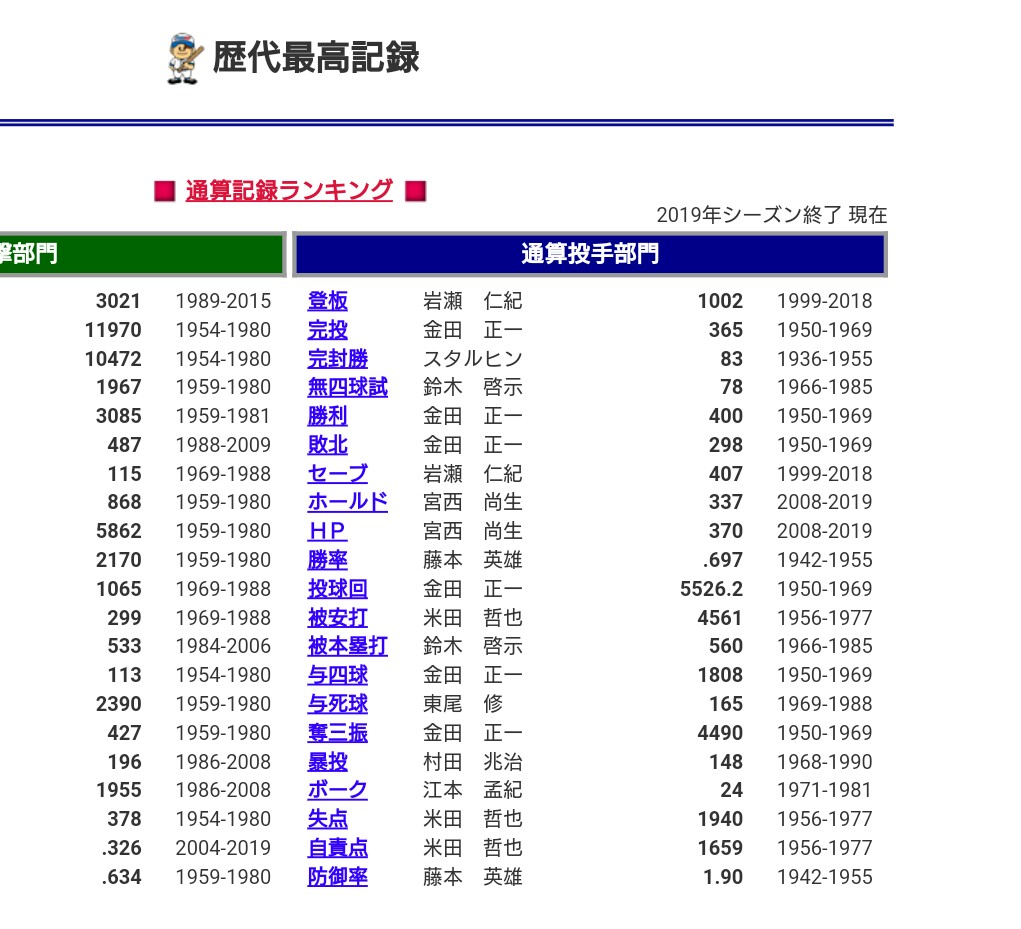1021x929 pixels.
Task: Open the 勝利 record link
Action: [x=328, y=415]
